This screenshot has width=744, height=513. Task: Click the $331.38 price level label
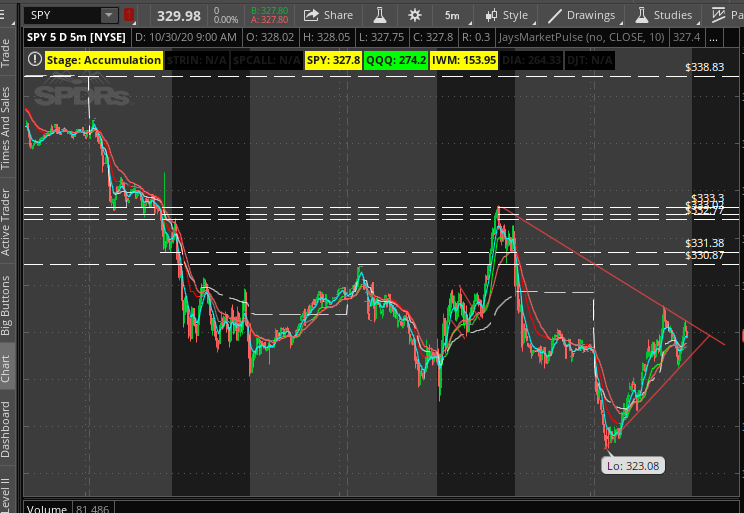[x=705, y=243]
